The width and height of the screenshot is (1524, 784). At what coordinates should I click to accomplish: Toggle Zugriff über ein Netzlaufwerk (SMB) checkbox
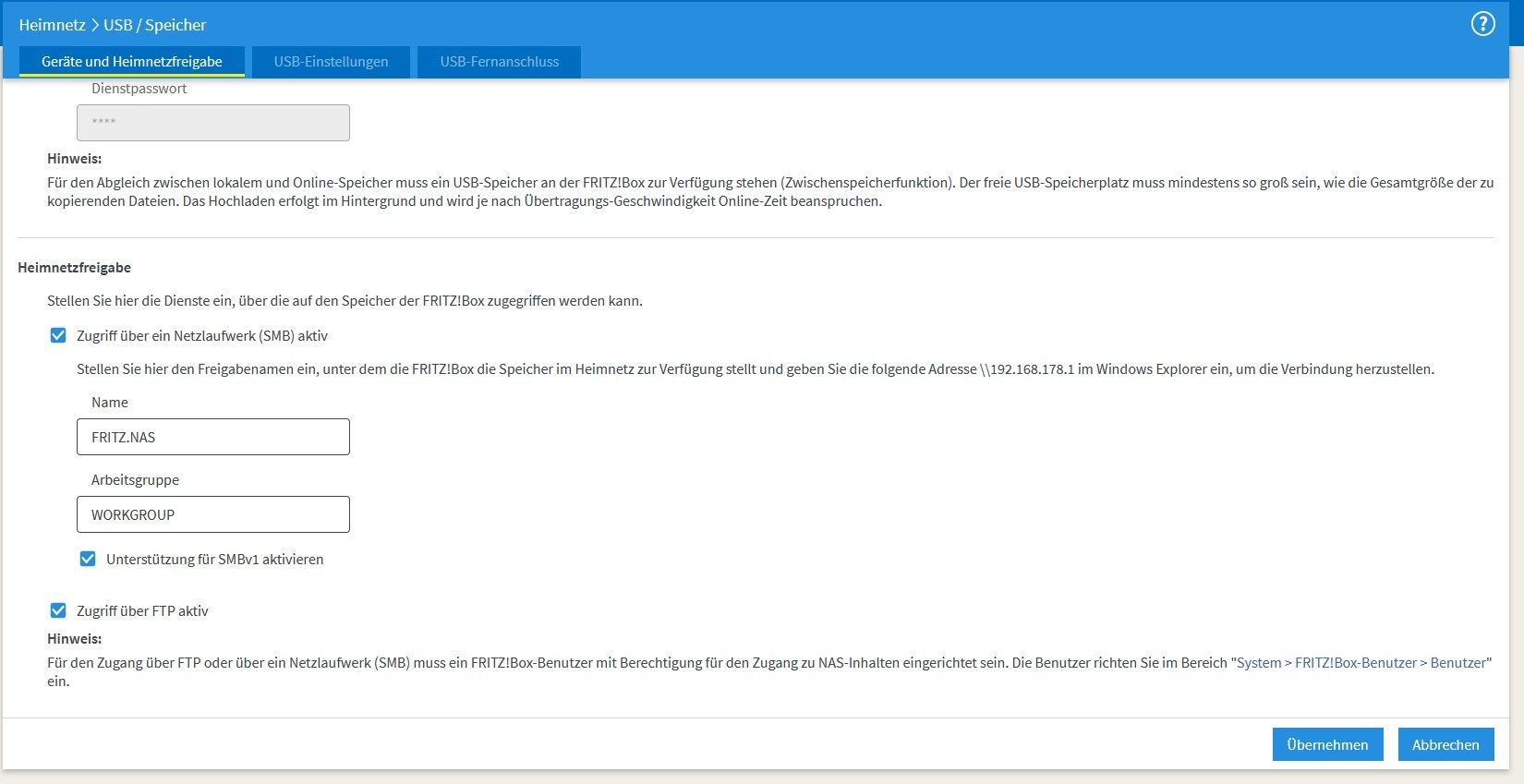[58, 335]
